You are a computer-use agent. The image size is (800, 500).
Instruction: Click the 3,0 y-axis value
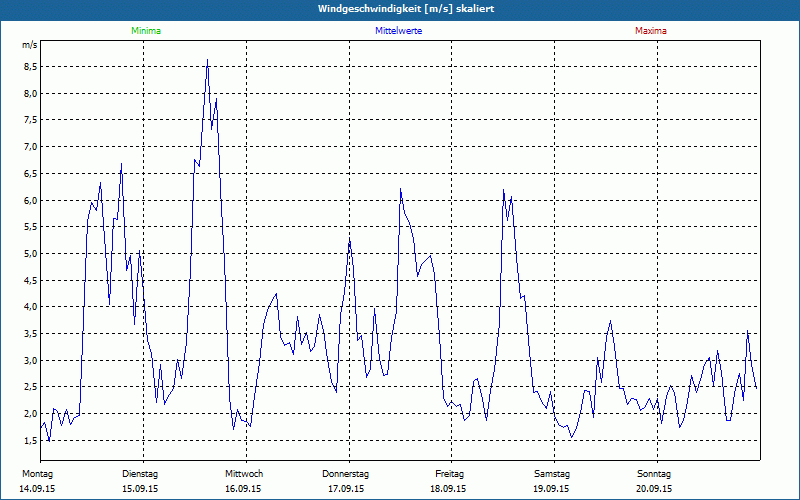(29, 360)
